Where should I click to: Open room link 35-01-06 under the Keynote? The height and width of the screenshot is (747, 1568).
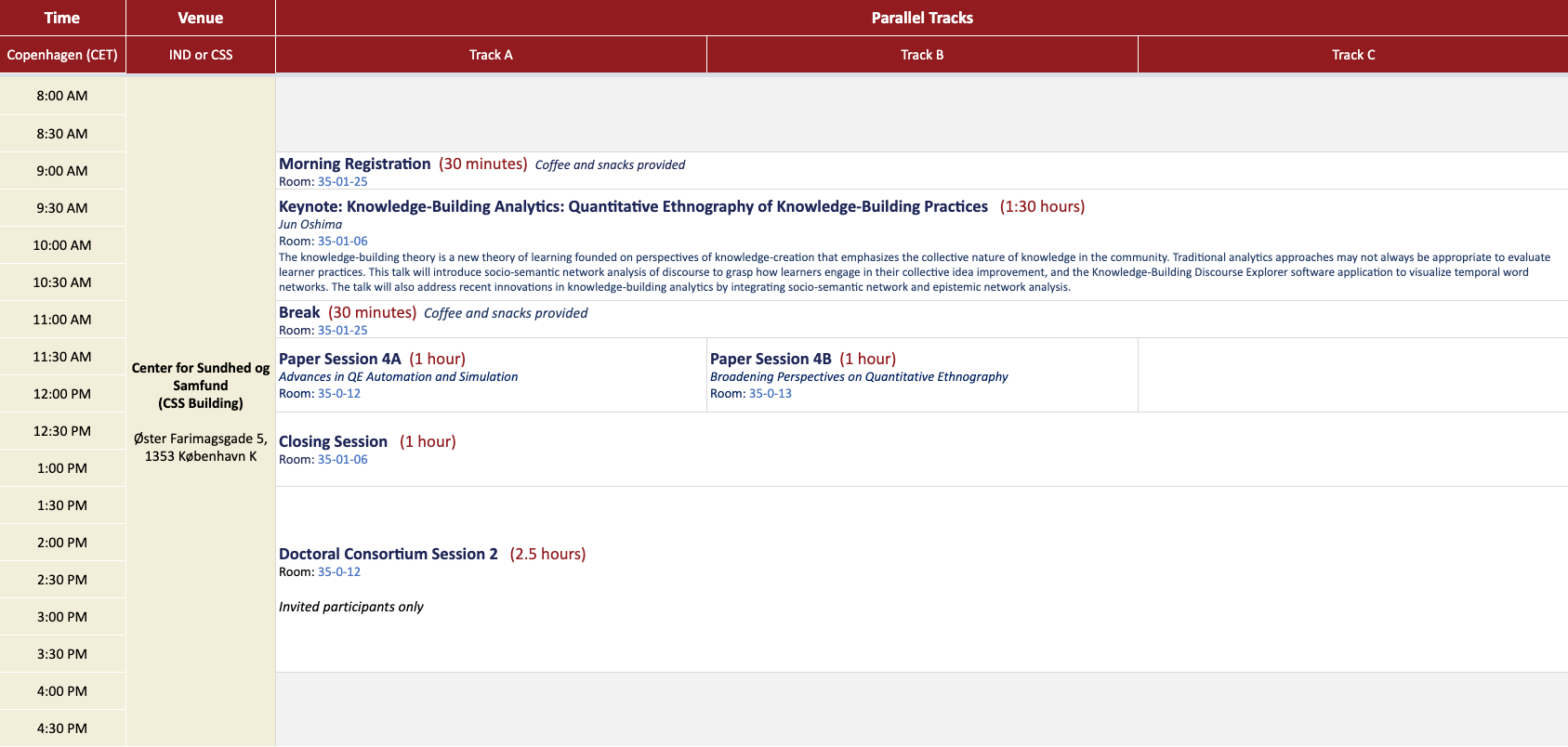pyautogui.click(x=342, y=242)
